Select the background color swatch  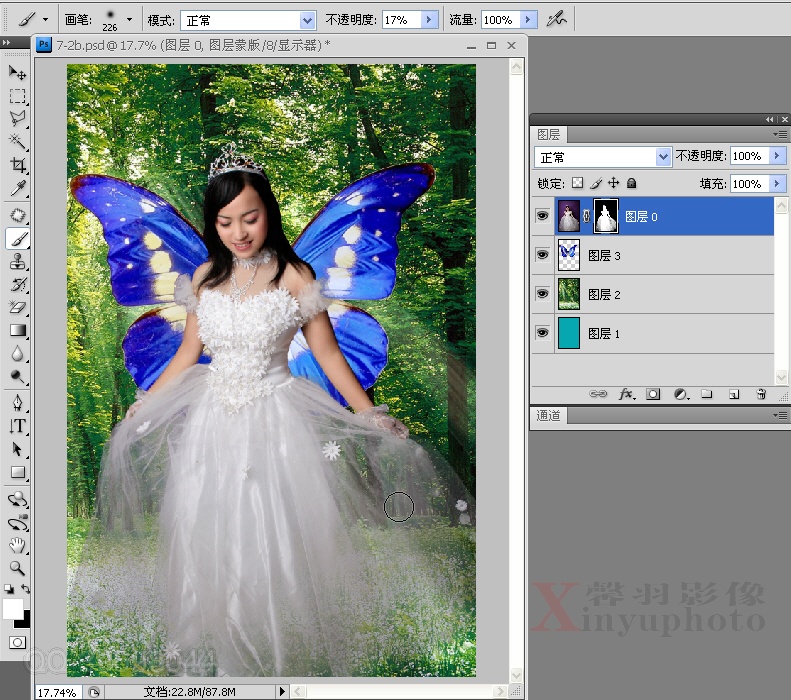coord(23,621)
